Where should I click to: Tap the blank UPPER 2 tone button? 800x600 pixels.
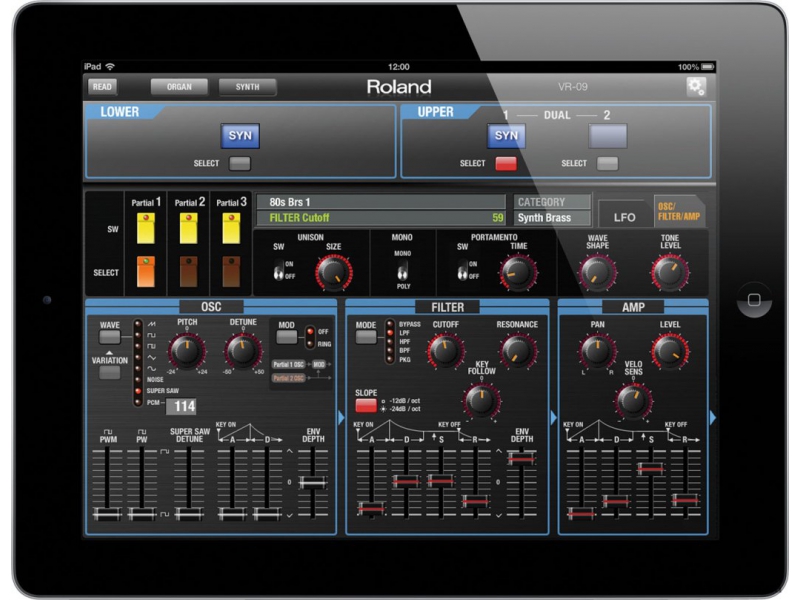607,136
